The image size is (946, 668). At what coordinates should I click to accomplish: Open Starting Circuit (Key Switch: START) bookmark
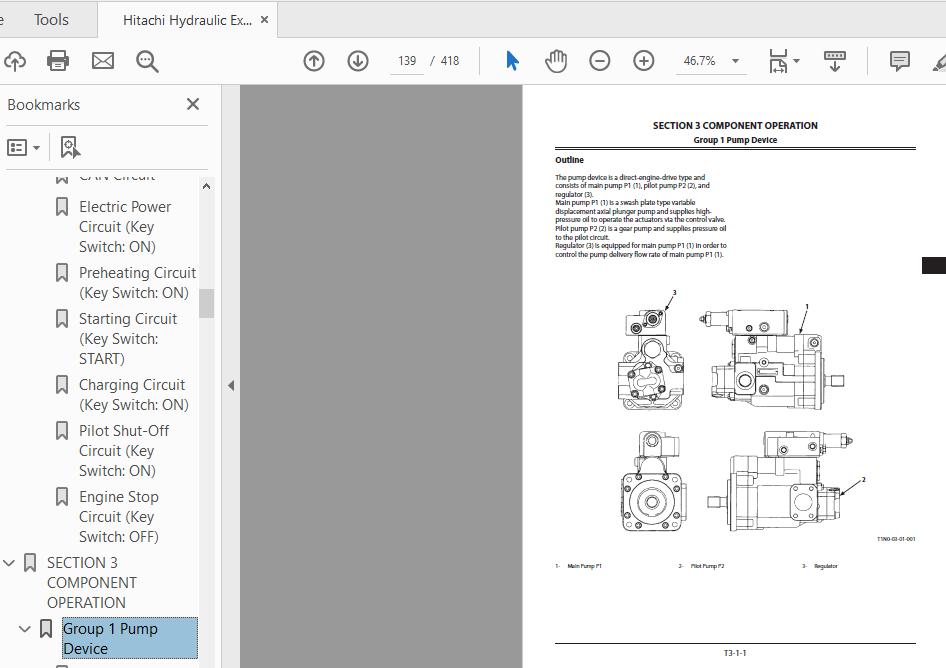[x=128, y=339]
